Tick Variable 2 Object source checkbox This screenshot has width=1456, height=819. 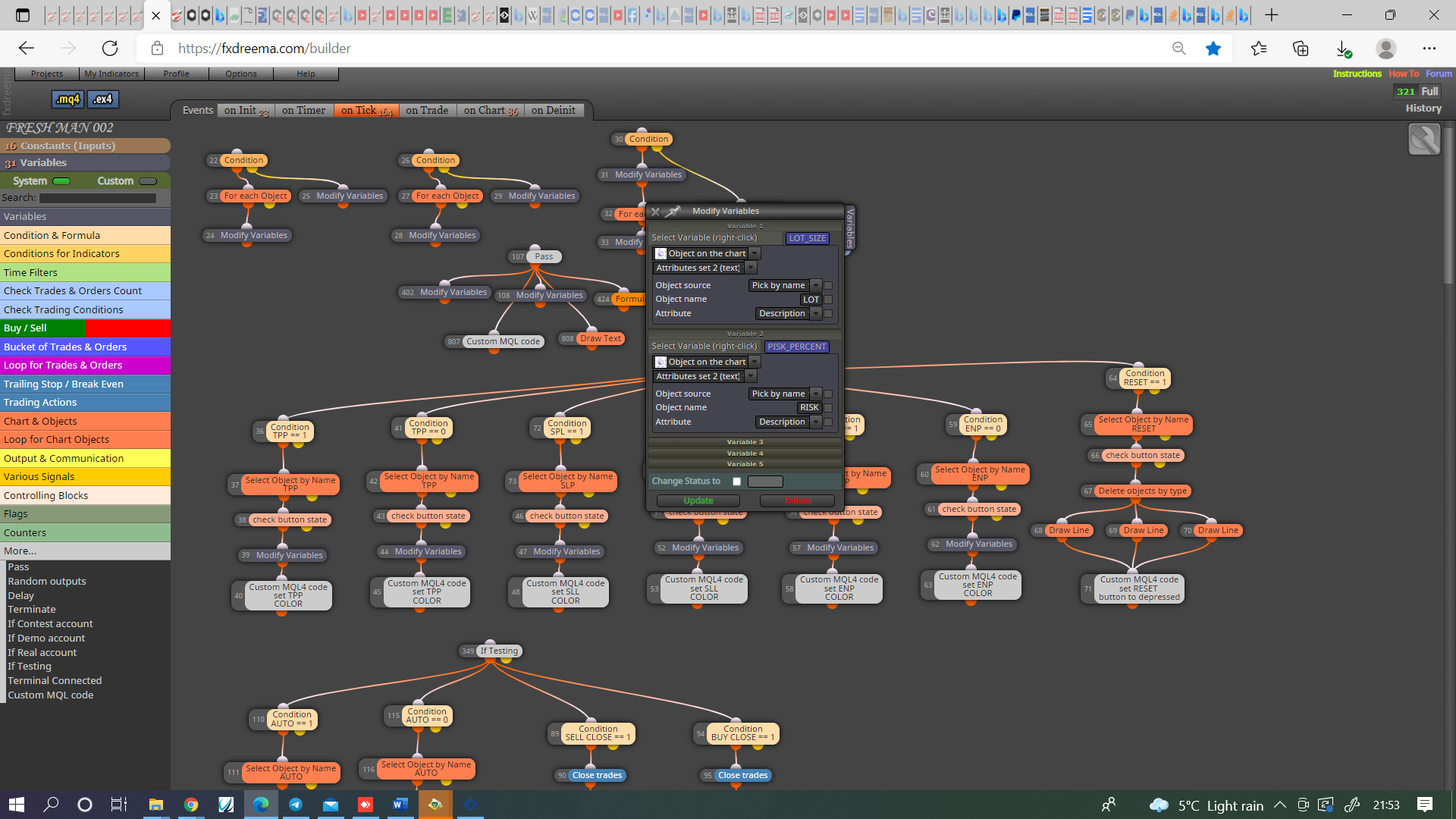tap(828, 394)
